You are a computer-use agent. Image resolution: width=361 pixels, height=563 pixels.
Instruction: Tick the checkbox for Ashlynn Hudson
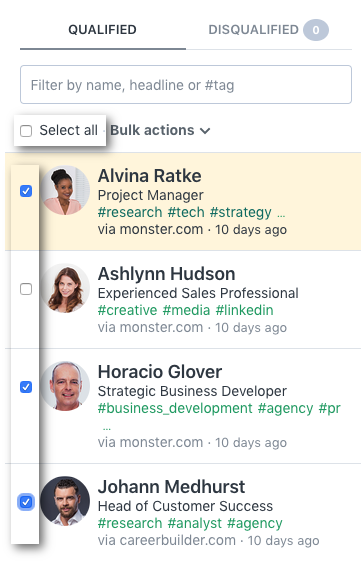(26, 289)
